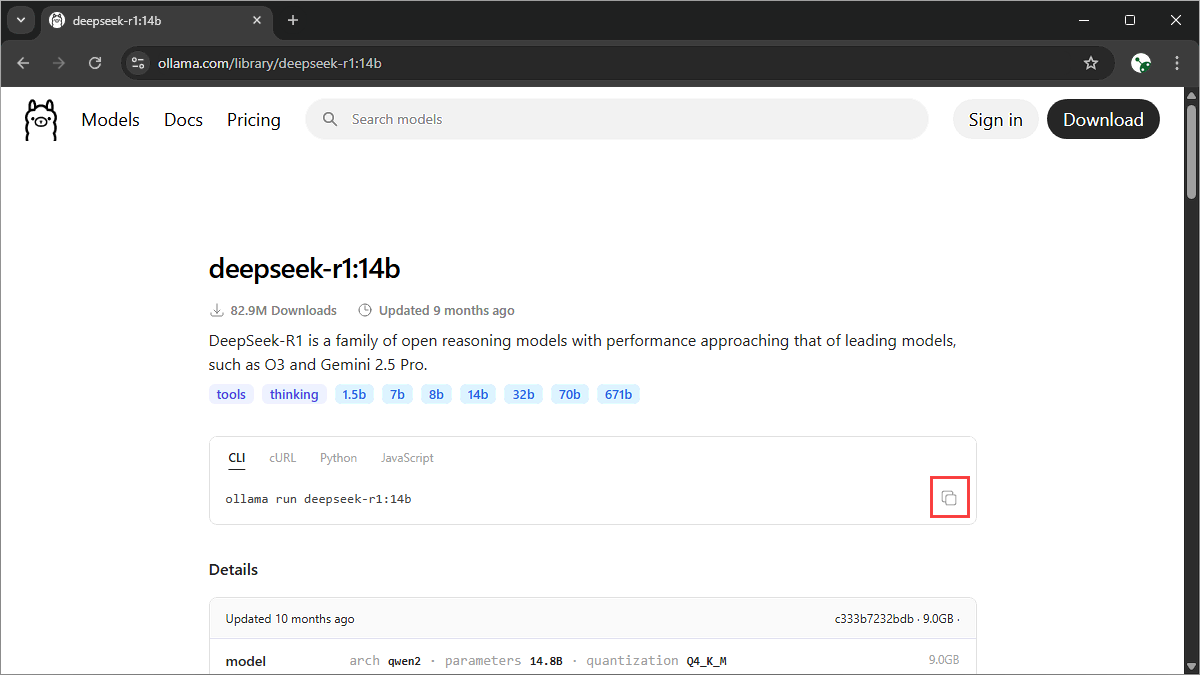Reload the current page
This screenshot has width=1200, height=675.
pos(95,63)
